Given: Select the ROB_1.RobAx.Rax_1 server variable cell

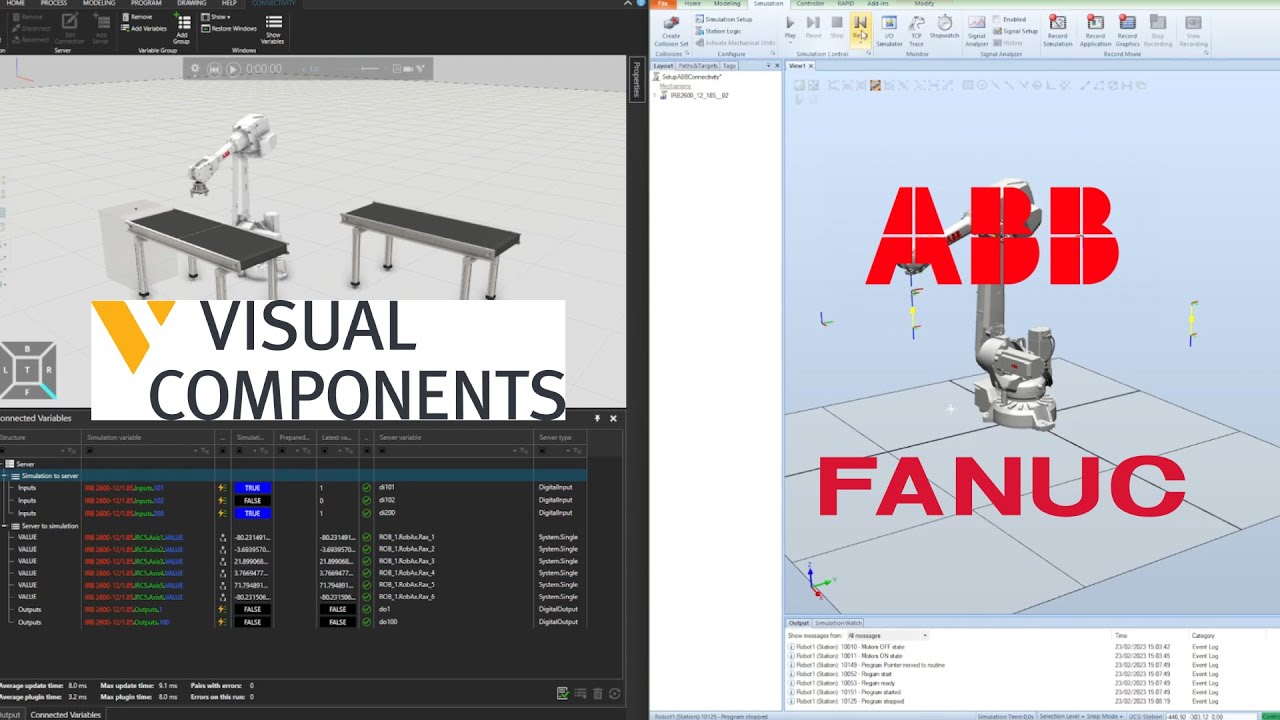Looking at the screenshot, I should tap(455, 537).
